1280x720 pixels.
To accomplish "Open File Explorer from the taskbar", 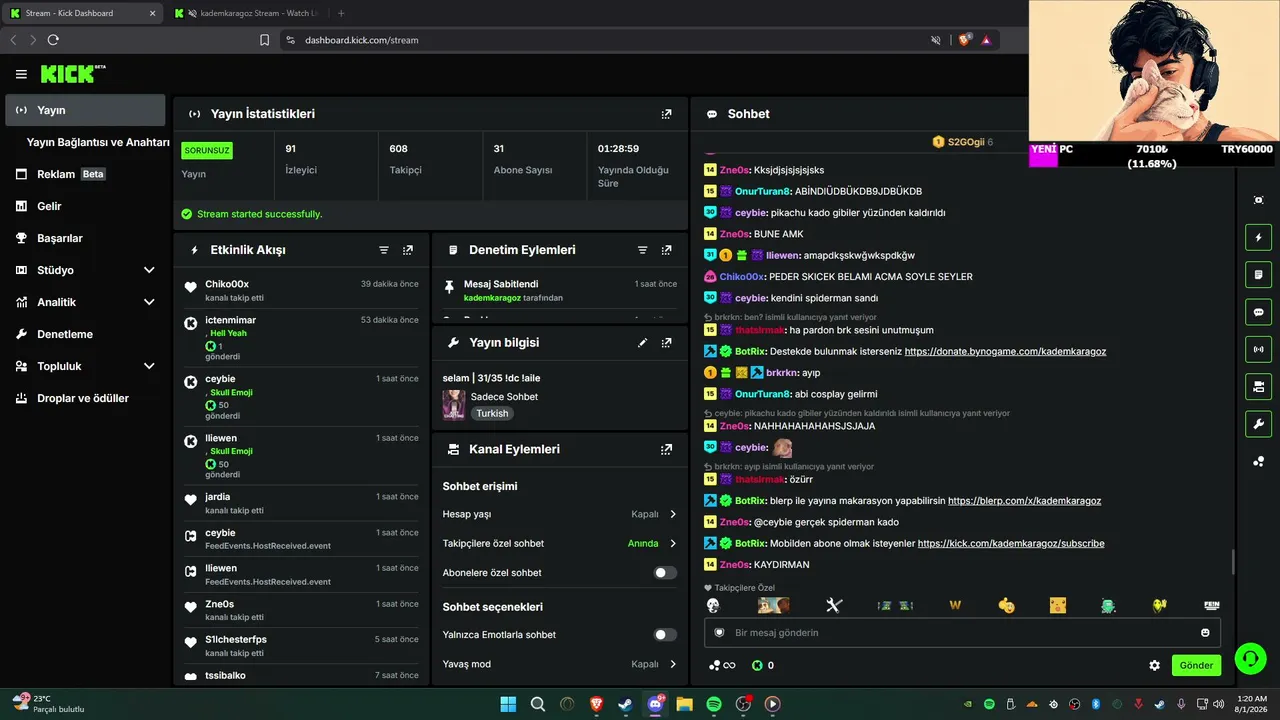I will [684, 704].
